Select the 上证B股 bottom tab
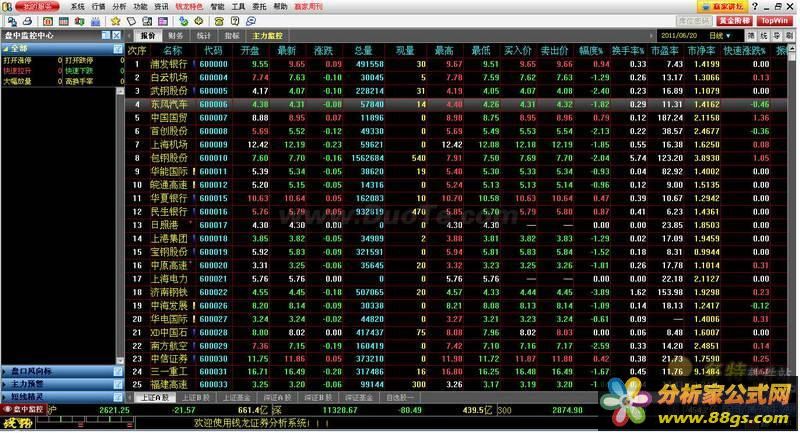This screenshot has height=433, width=800. 196,397
